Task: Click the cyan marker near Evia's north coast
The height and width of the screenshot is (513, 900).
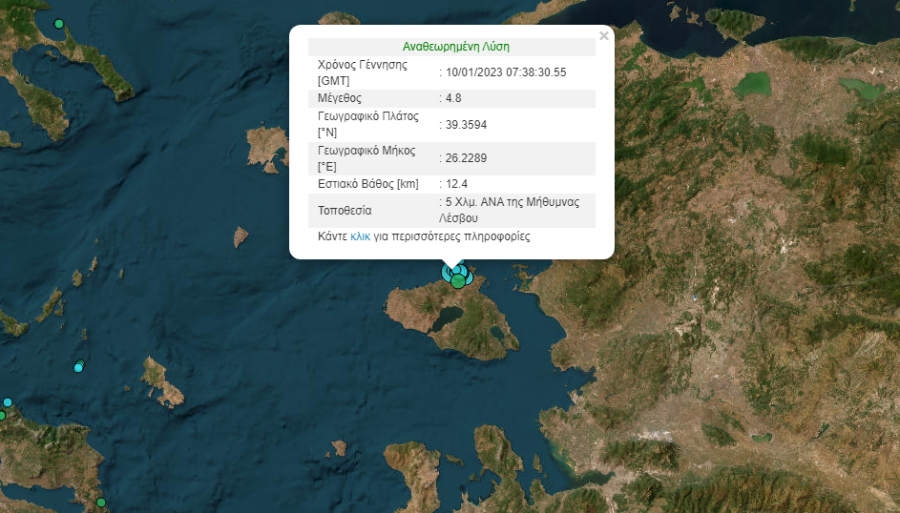Action: (x=7, y=402)
